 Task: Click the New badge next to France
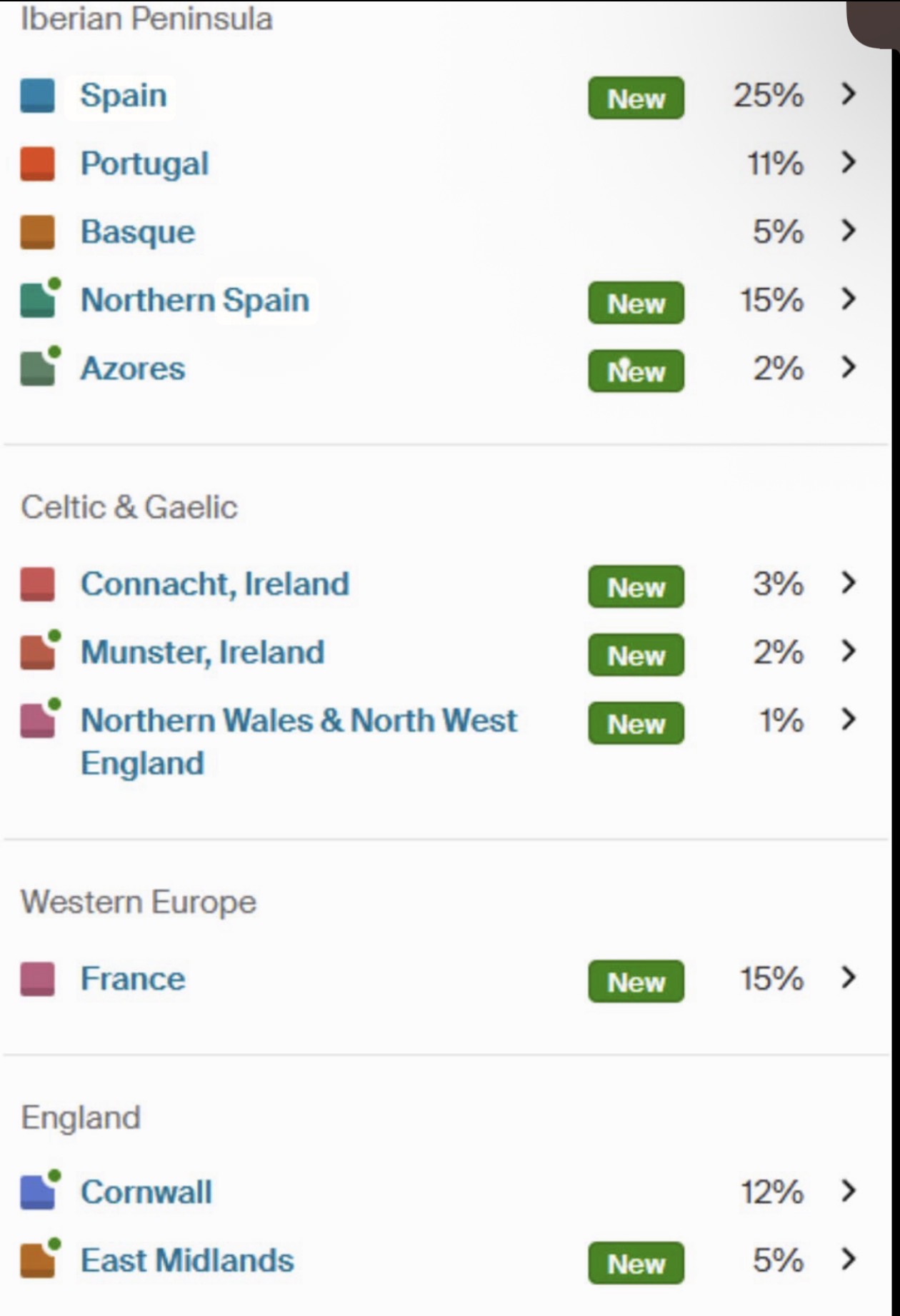point(636,981)
